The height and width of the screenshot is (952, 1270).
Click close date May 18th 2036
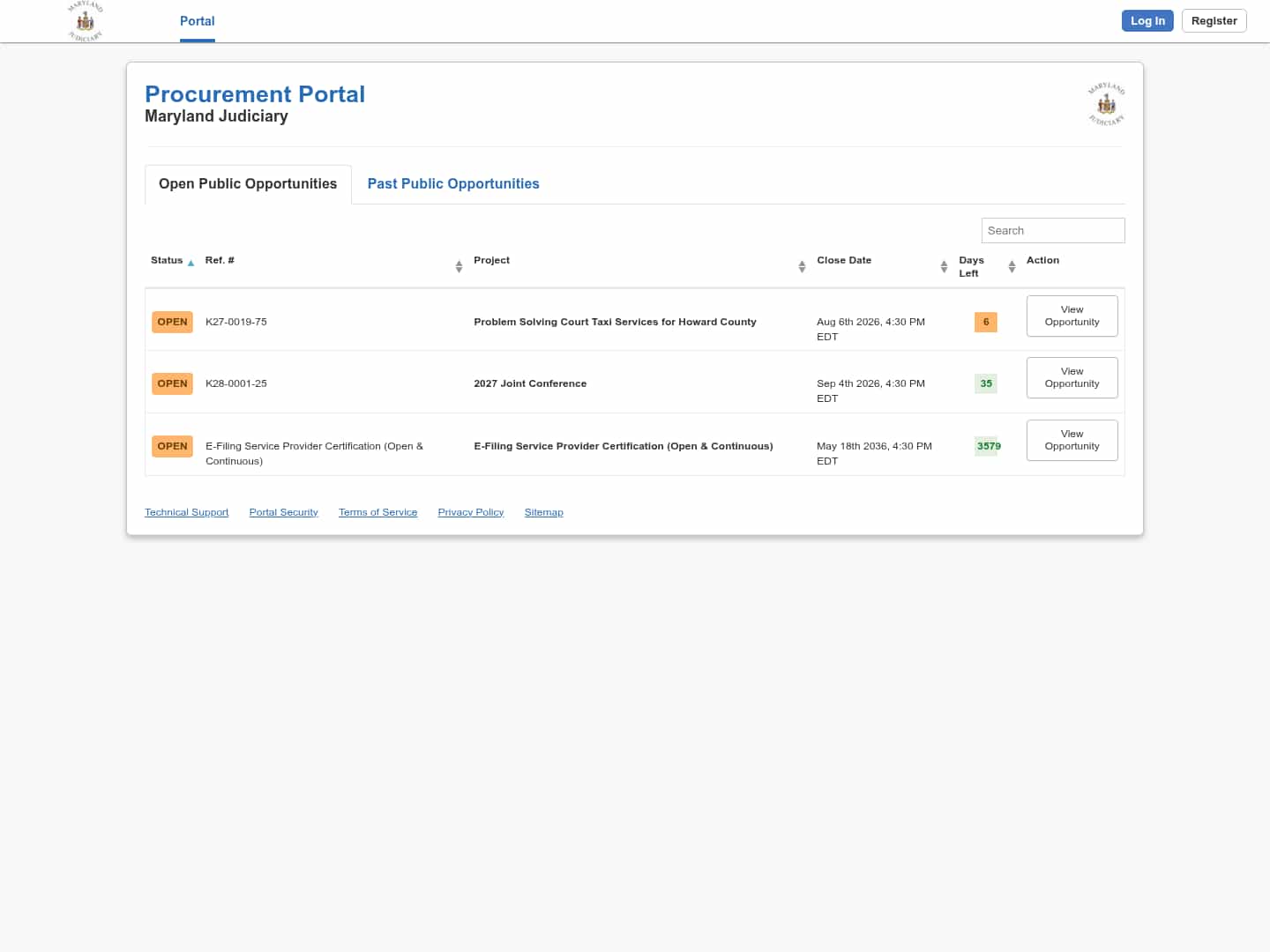tap(874, 453)
